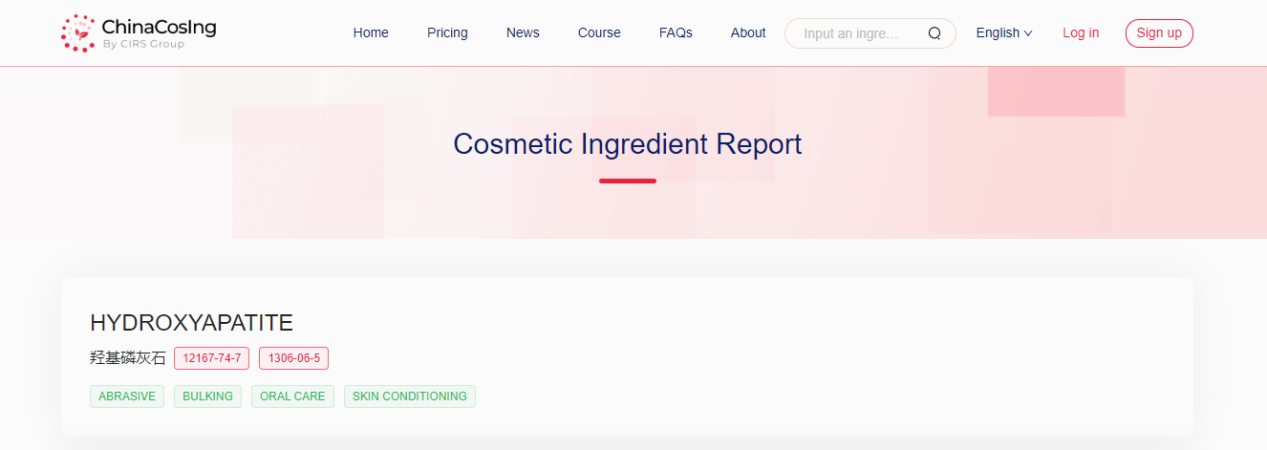
Task: Choose the ORAL CARE tag
Action: coord(292,396)
